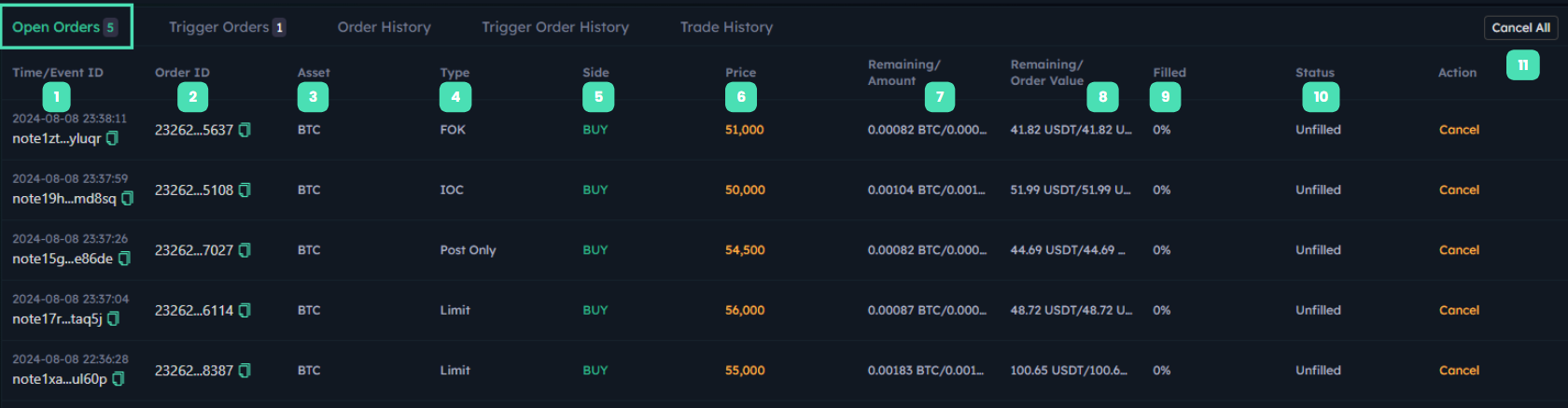This screenshot has width=1568, height=408.
Task: View the Trade History tab
Action: 726,27
